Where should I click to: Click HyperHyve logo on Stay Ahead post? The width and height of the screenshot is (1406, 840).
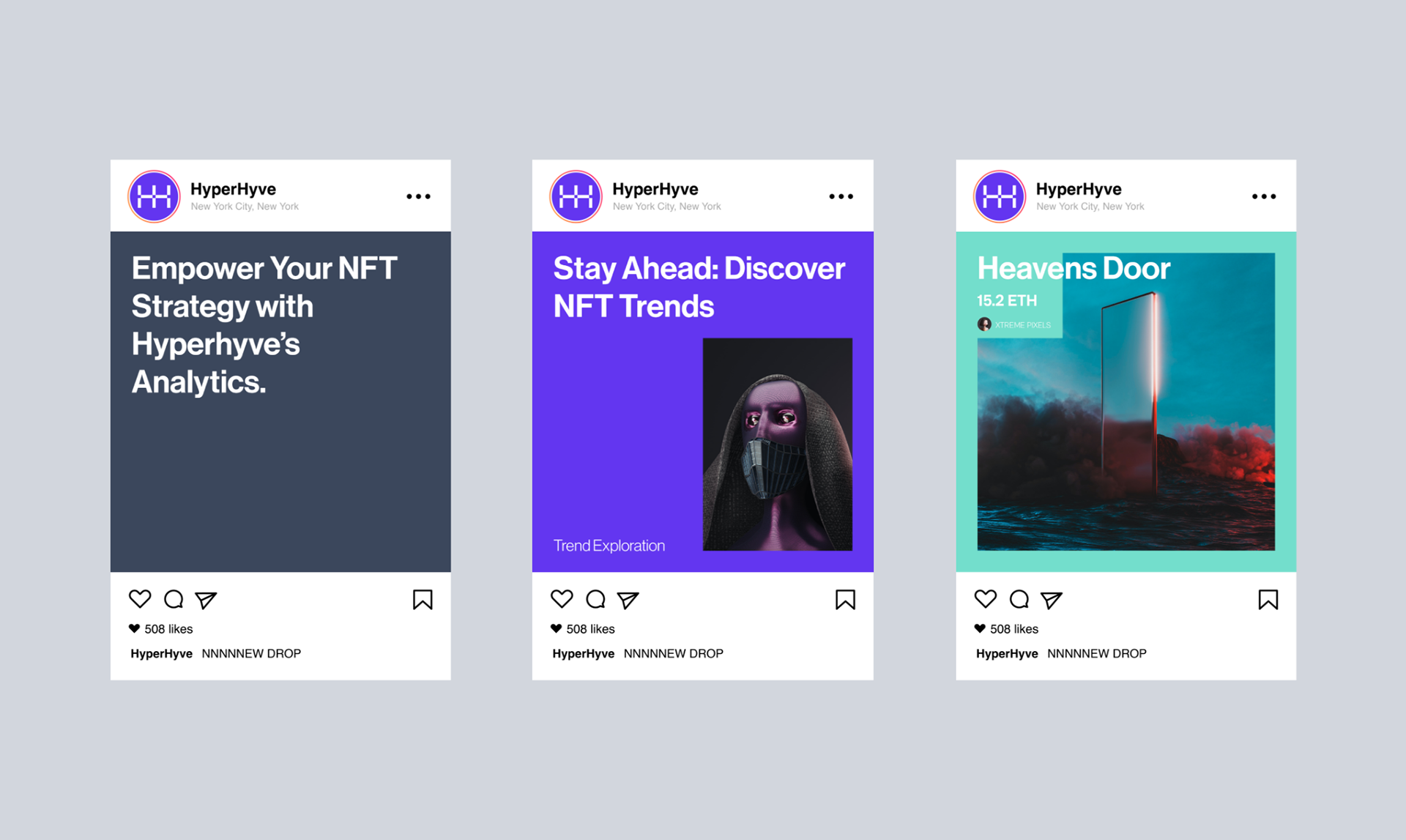[x=576, y=196]
